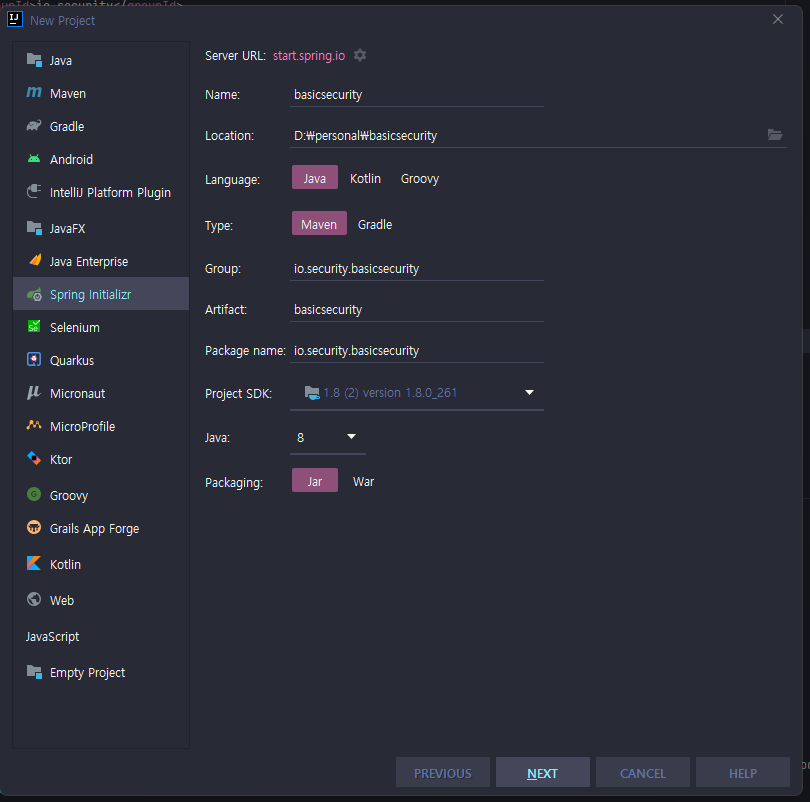
Task: Select the Quarkus project category
Action: [101, 360]
